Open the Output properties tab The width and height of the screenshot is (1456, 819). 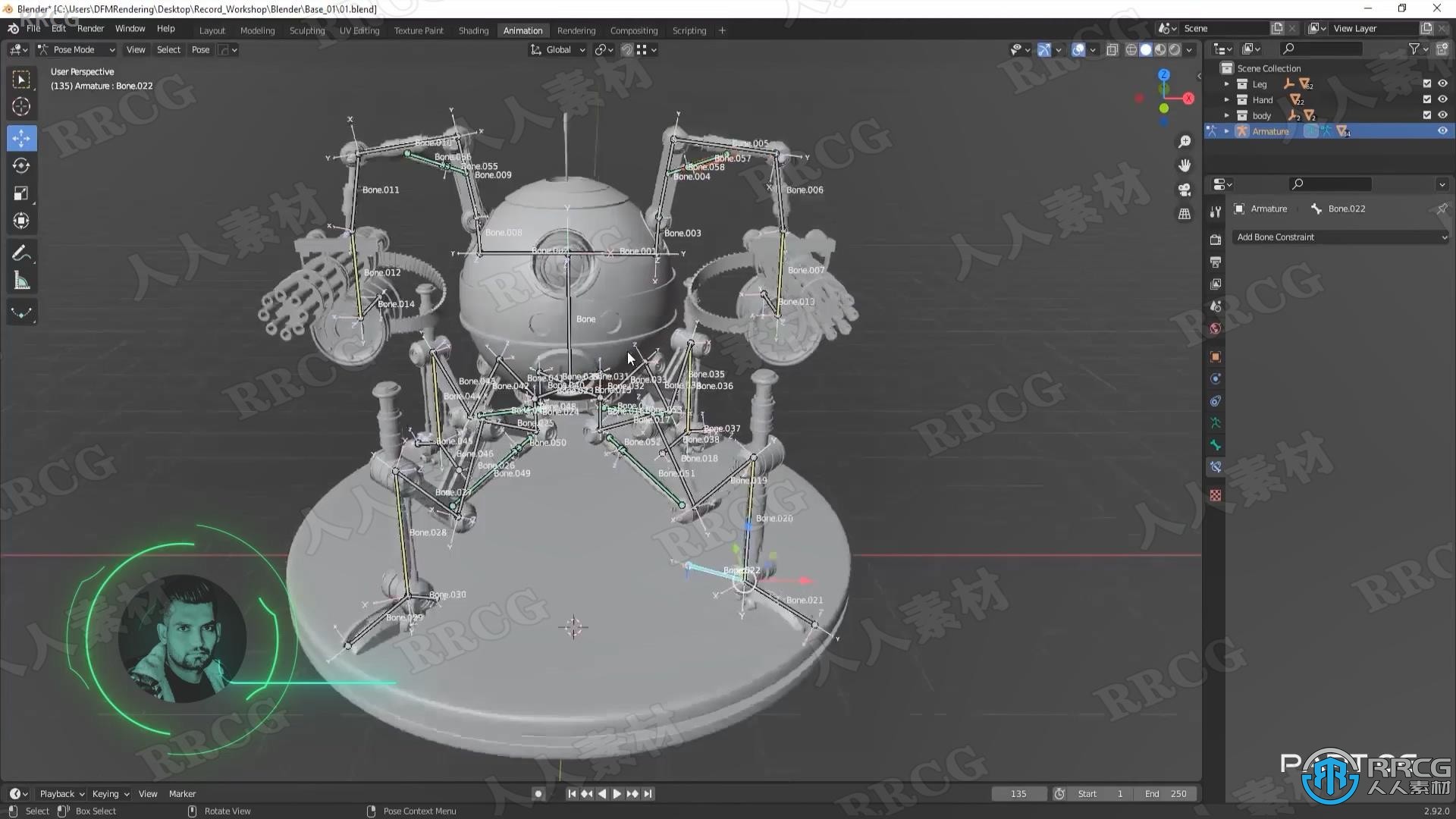(1216, 262)
